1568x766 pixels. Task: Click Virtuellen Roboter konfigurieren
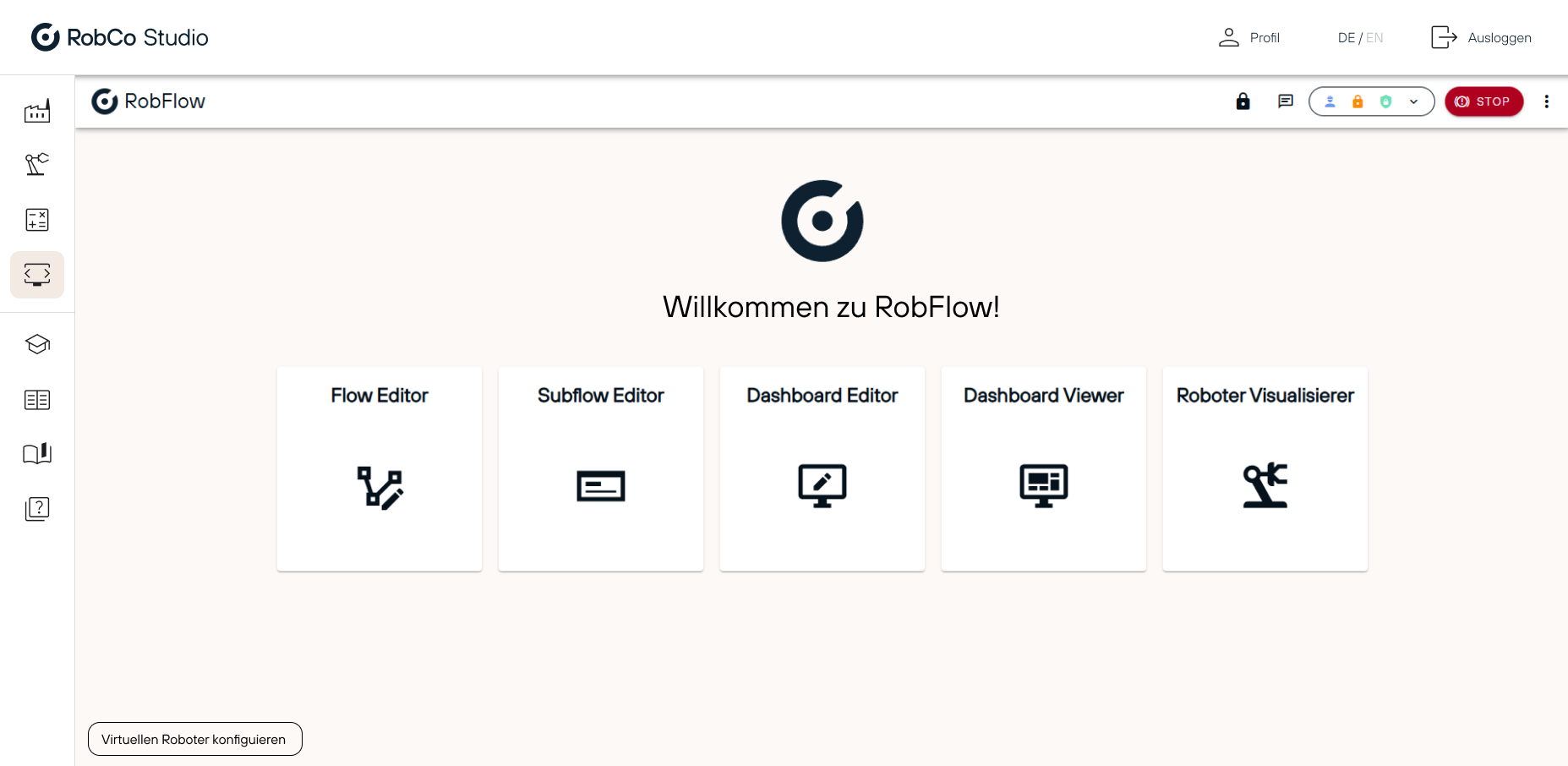tap(194, 739)
